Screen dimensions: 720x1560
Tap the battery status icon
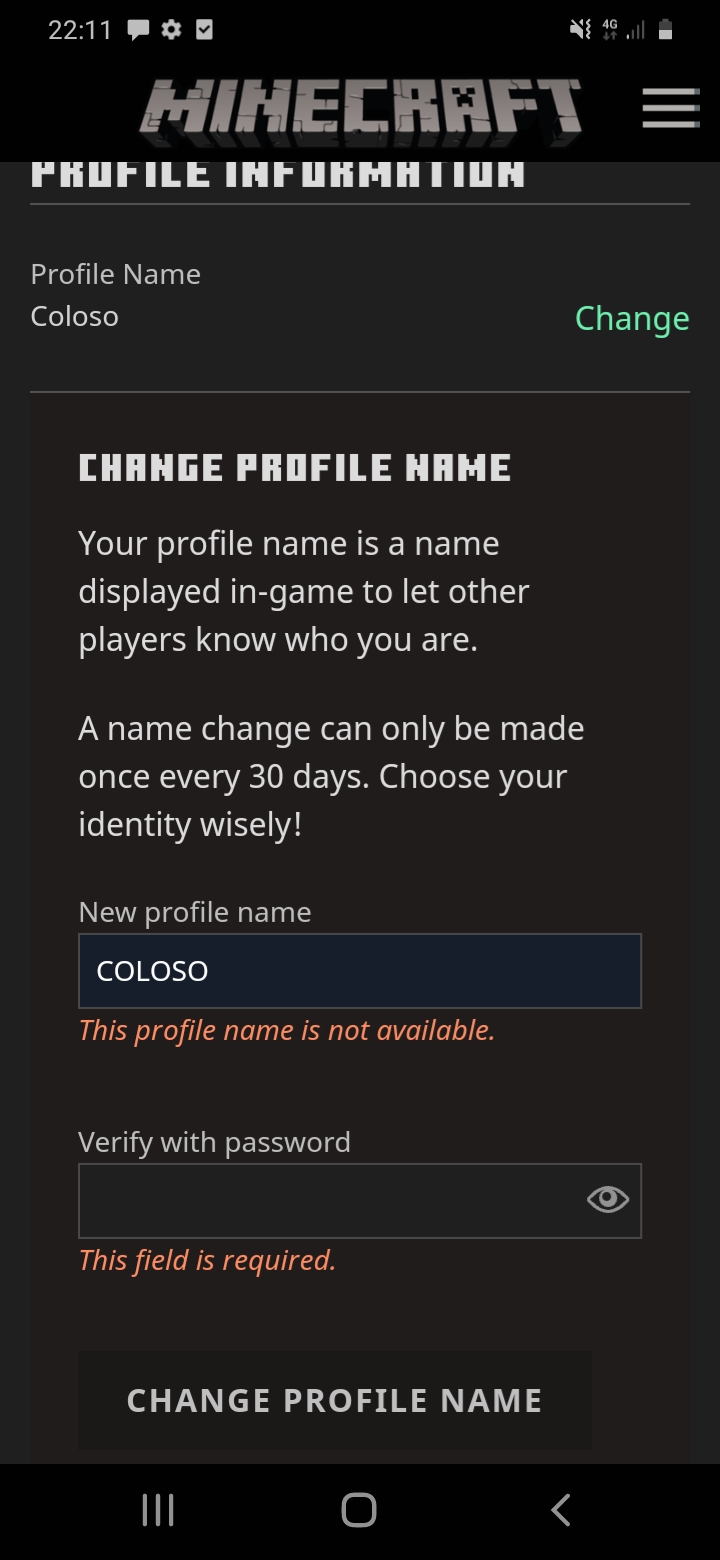tap(666, 31)
